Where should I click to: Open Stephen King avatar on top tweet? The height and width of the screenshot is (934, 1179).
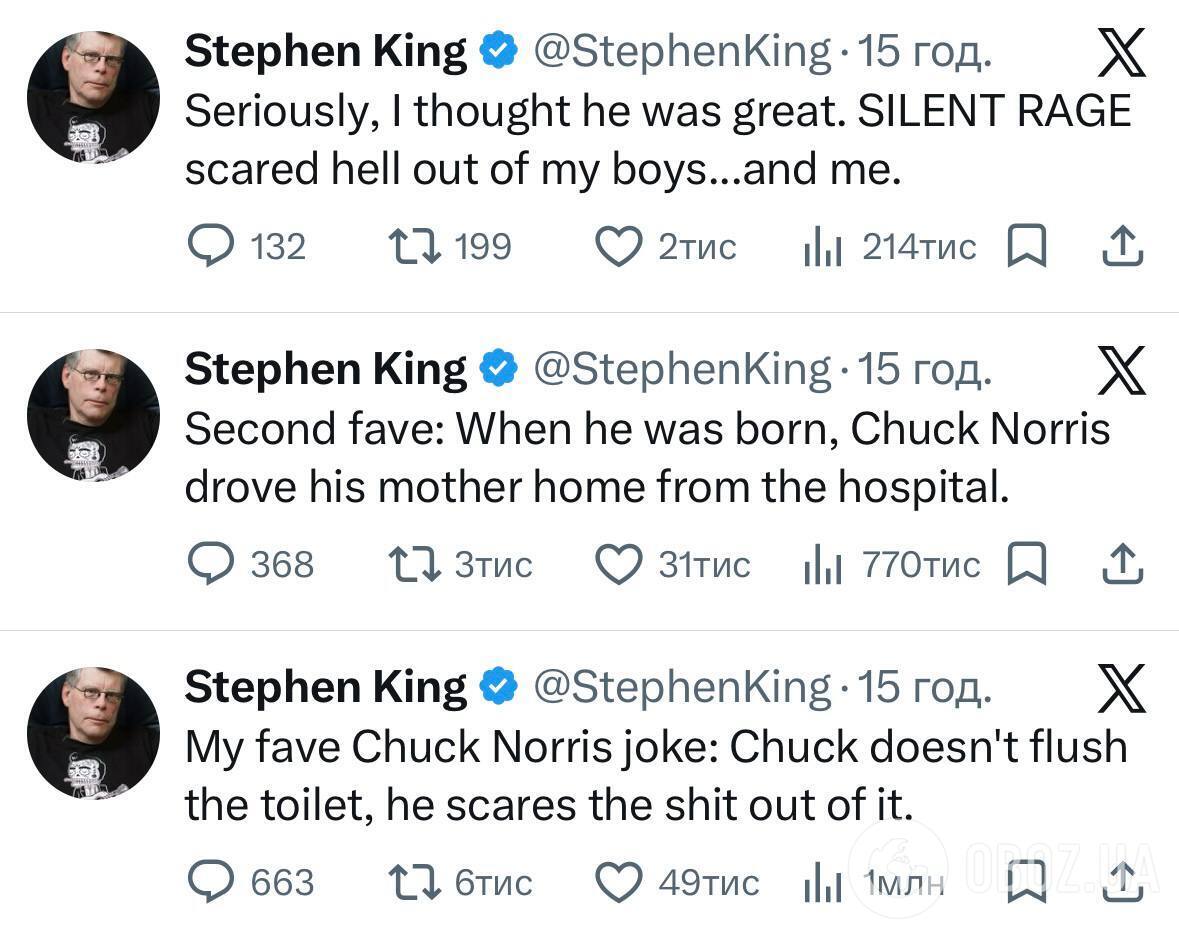point(93,98)
